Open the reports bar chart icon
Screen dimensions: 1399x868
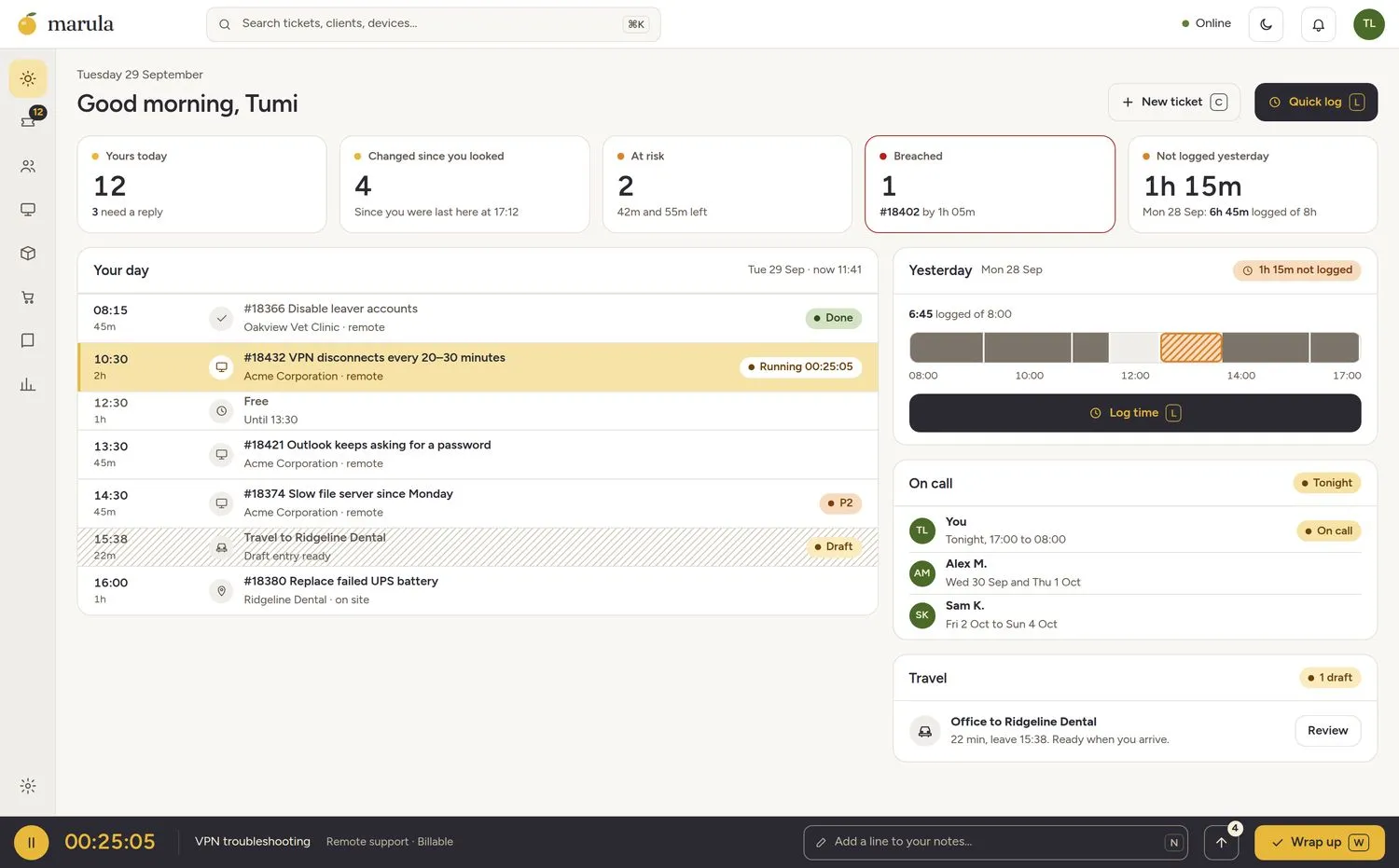tap(28, 384)
